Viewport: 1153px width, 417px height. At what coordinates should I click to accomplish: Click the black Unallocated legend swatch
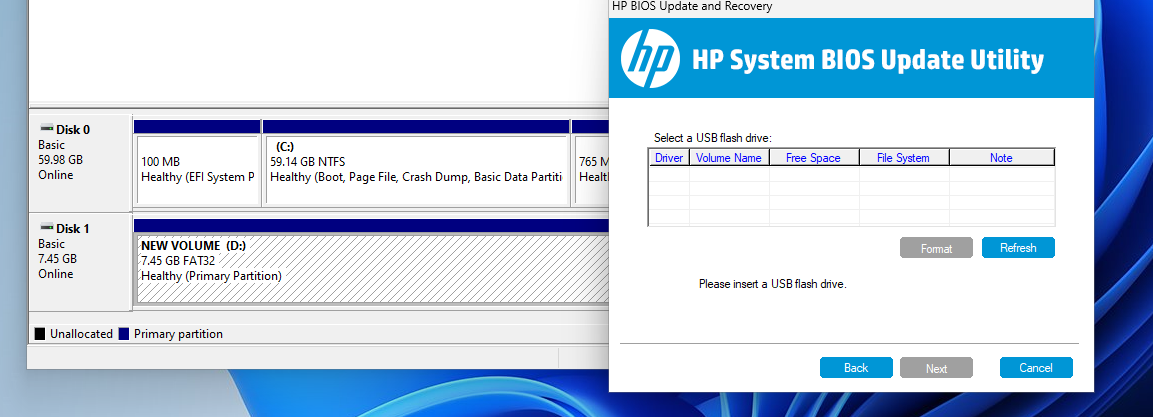click(x=40, y=334)
